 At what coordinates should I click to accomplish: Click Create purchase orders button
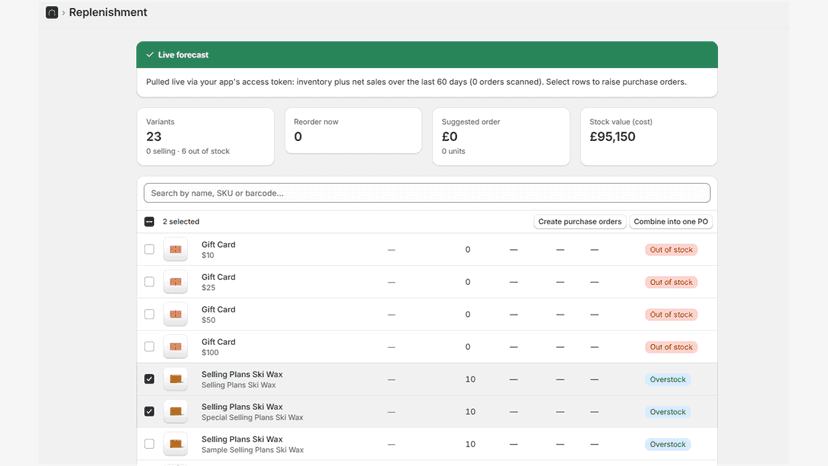pos(580,221)
